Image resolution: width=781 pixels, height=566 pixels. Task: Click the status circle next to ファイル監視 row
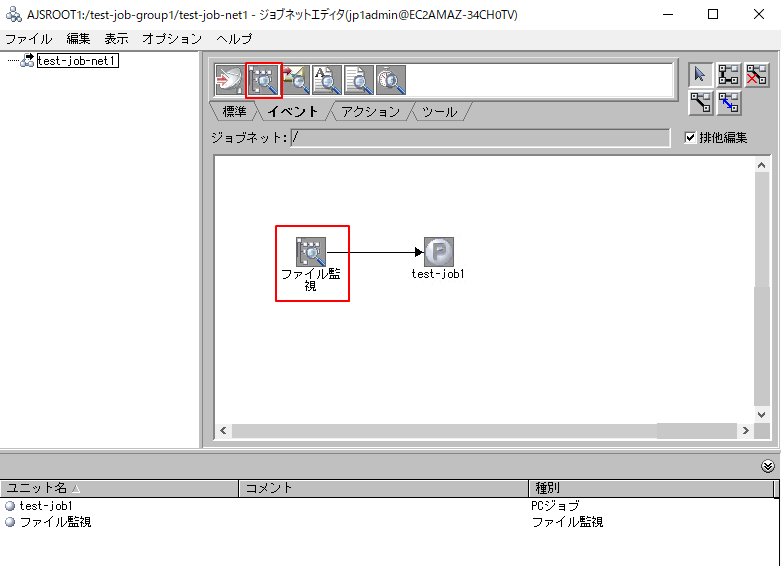coord(10,522)
